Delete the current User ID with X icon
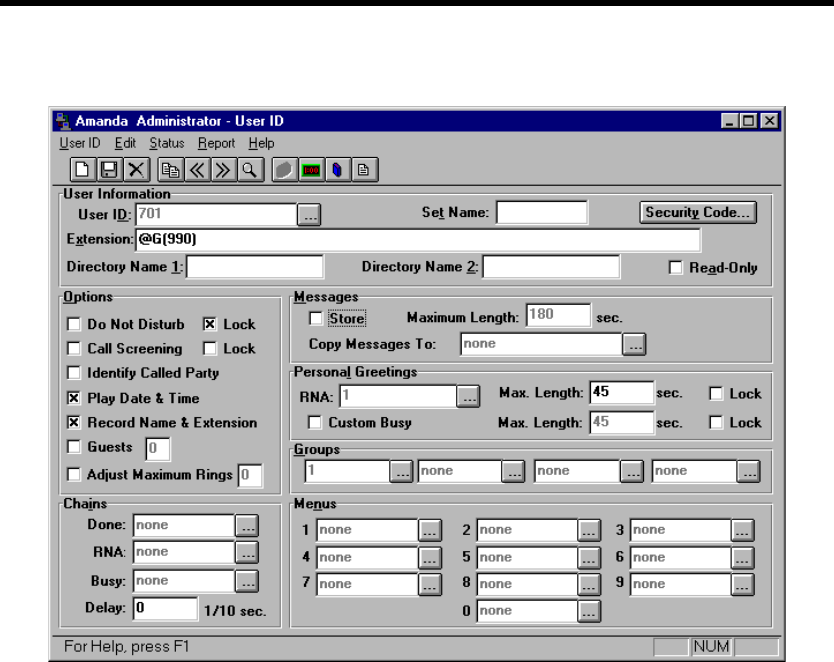Viewport: 834px width, 662px height. click(x=136, y=170)
